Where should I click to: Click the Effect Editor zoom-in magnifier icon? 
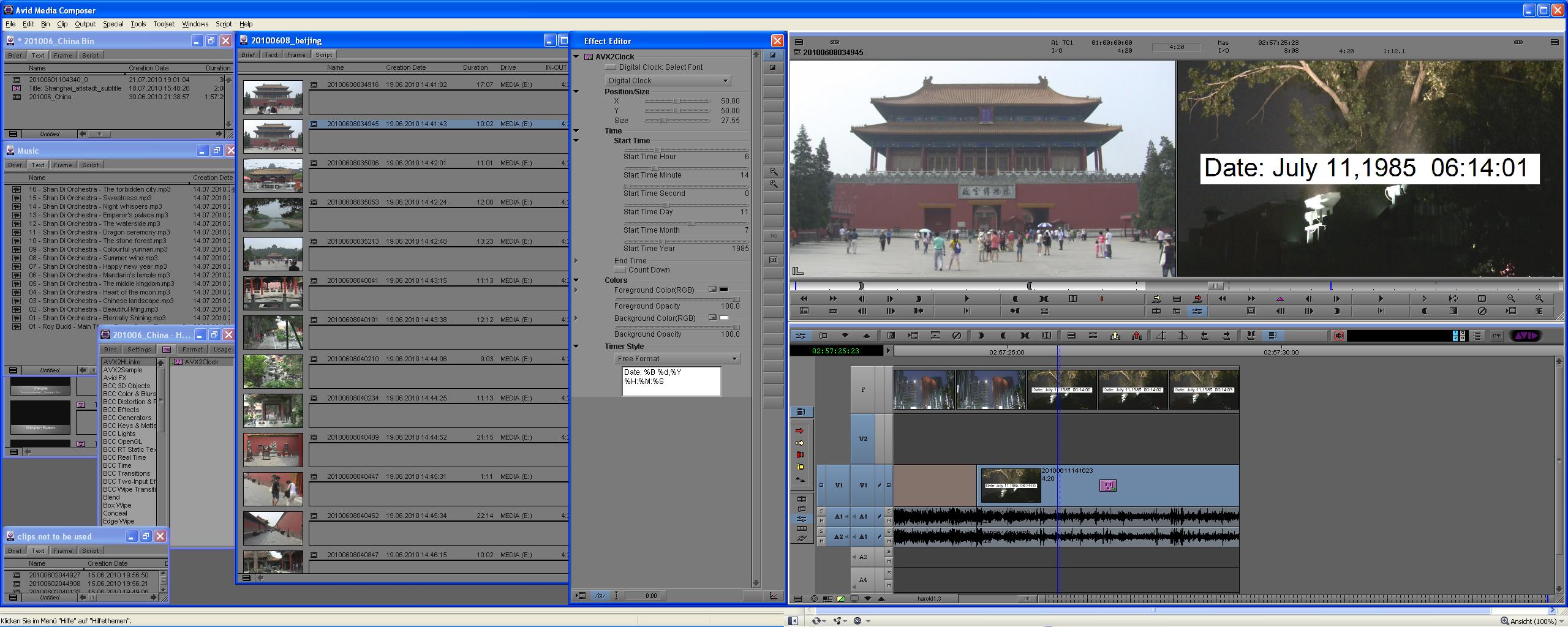click(774, 184)
